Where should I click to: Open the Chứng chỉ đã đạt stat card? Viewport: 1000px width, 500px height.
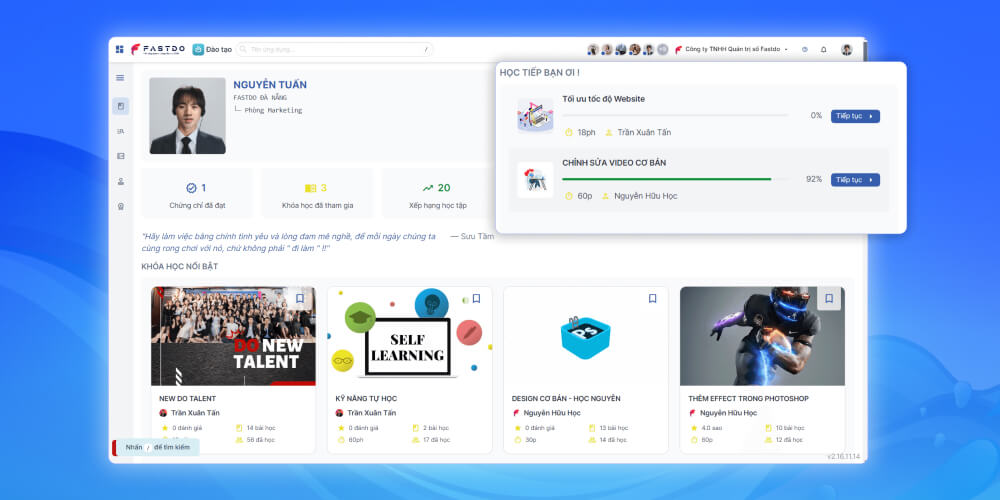[197, 193]
